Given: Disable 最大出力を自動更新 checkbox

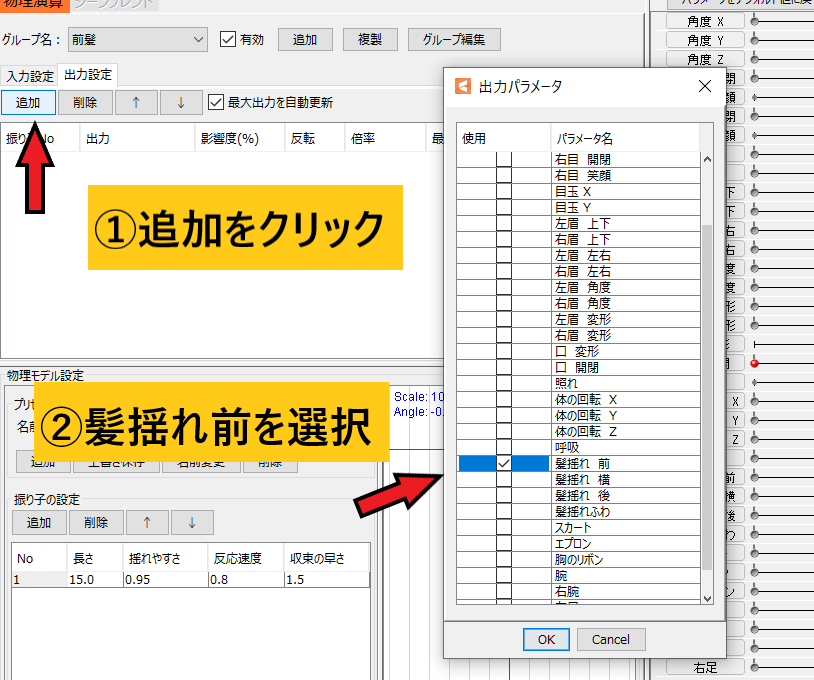Looking at the screenshot, I should 215,102.
